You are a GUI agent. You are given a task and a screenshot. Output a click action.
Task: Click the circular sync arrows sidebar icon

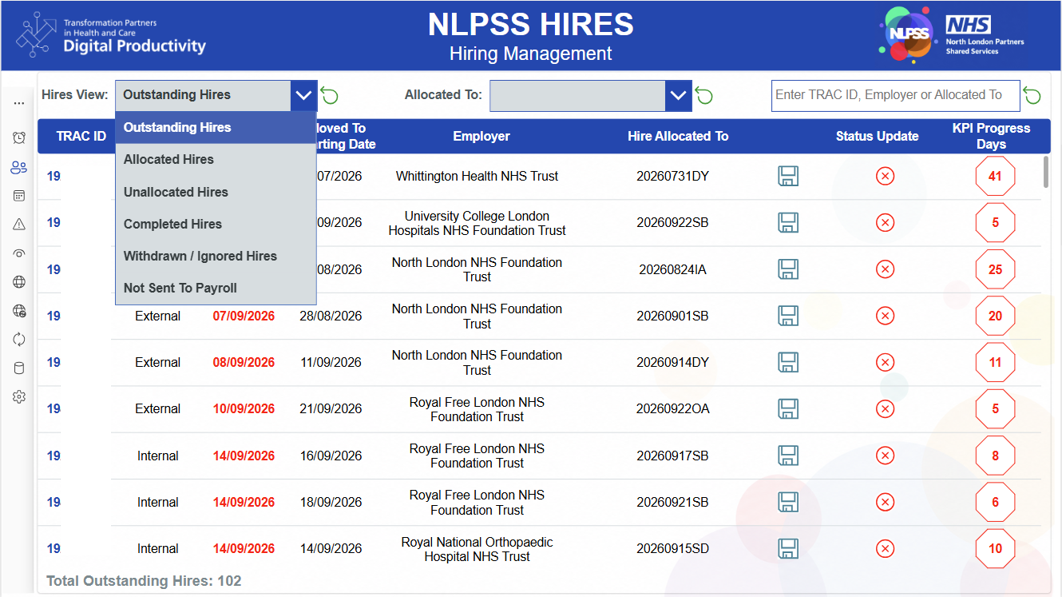pyautogui.click(x=19, y=339)
